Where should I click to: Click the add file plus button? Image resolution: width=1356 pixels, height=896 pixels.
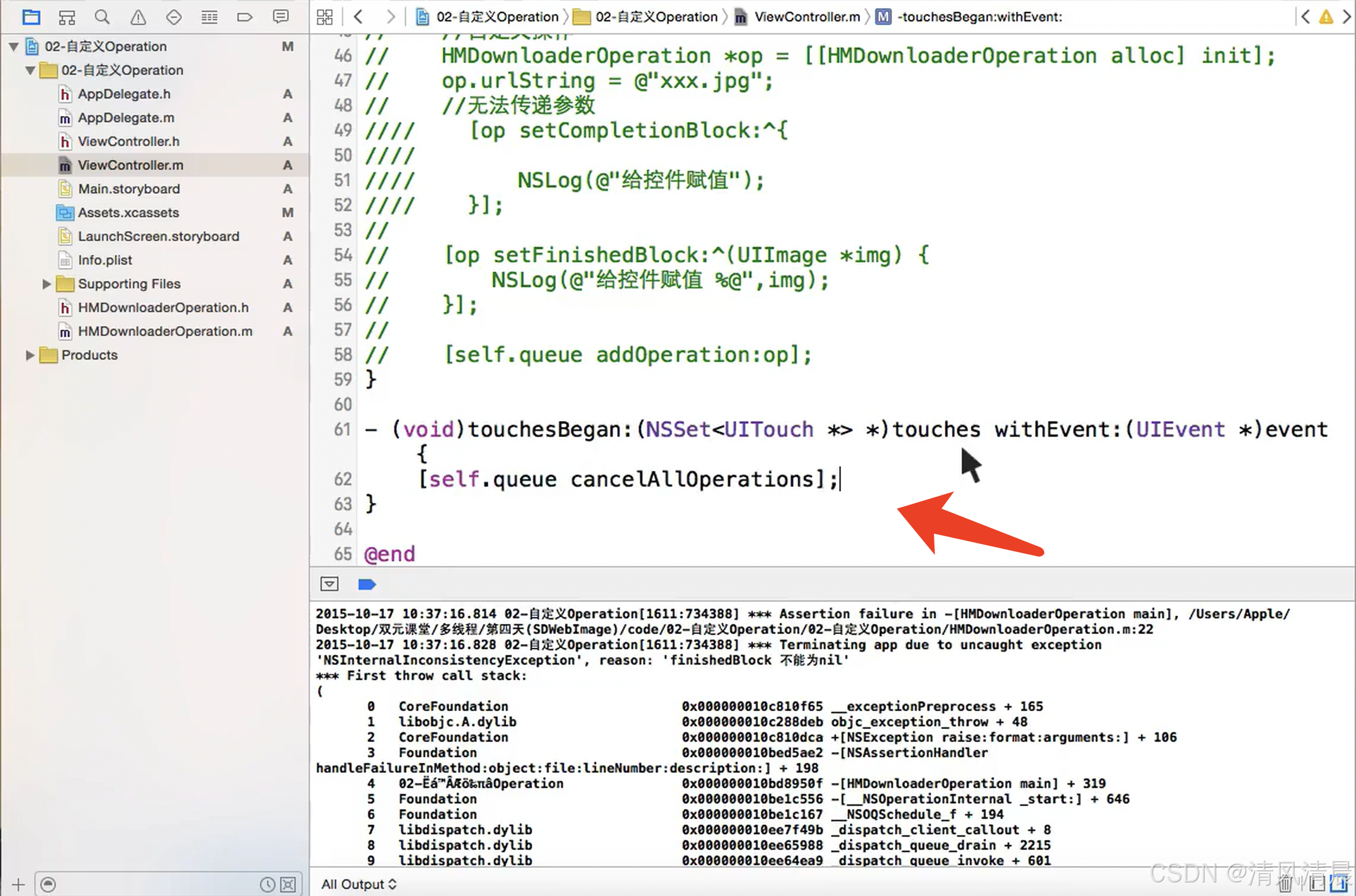click(18, 885)
